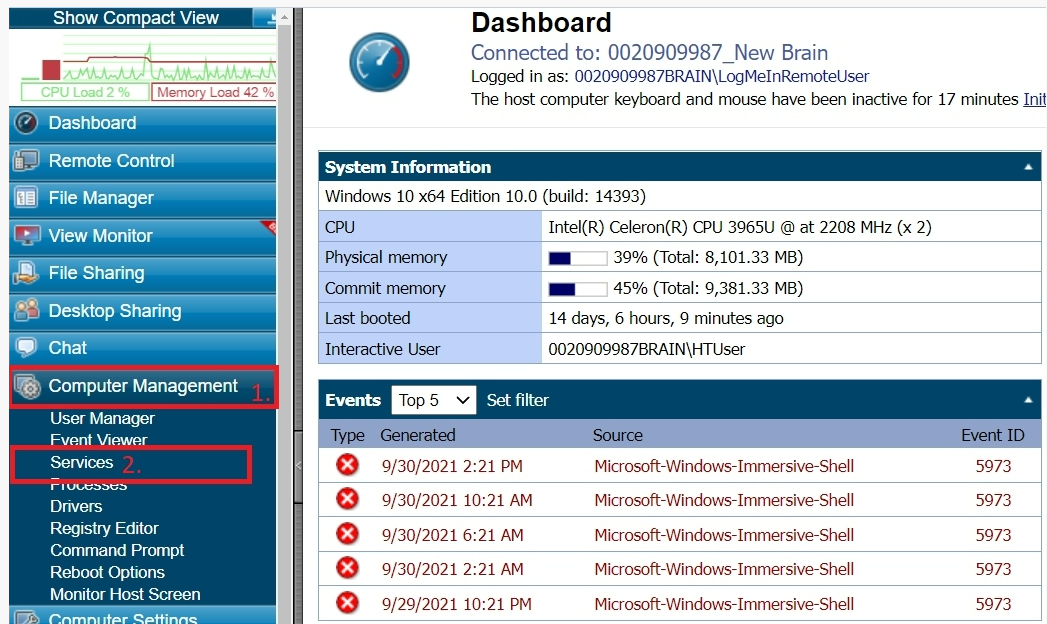Click the File Manager icon
Image resolution: width=1047 pixels, height=624 pixels.
27,198
